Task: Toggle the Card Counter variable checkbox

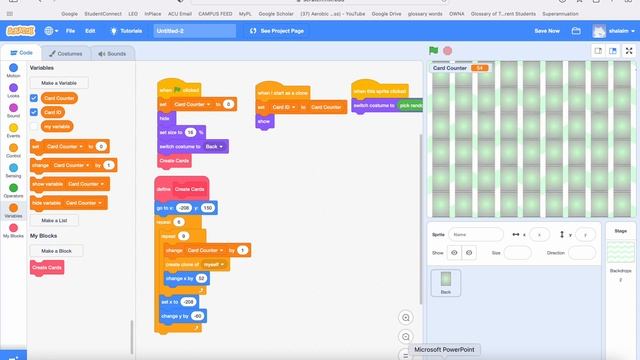Action: (34, 98)
